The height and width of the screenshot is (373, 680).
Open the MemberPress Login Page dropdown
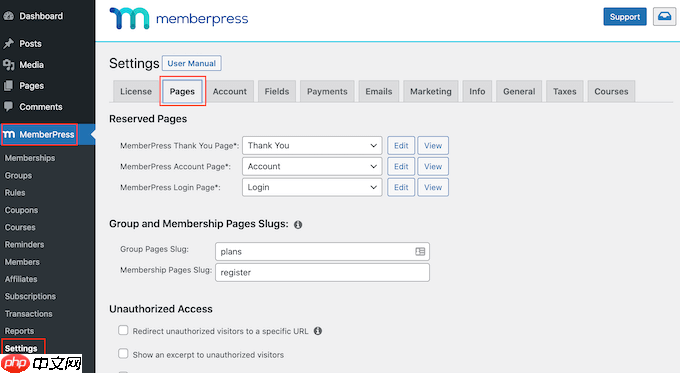(x=312, y=187)
